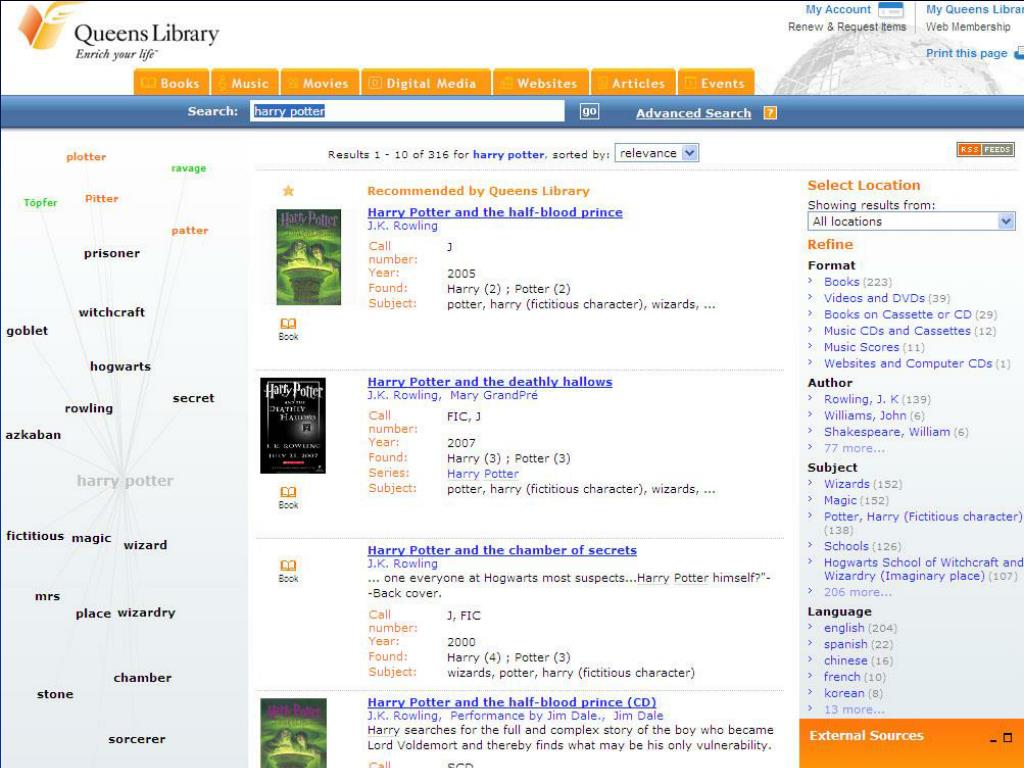The width and height of the screenshot is (1024, 768).
Task: Open the Music tab
Action: coord(245,83)
